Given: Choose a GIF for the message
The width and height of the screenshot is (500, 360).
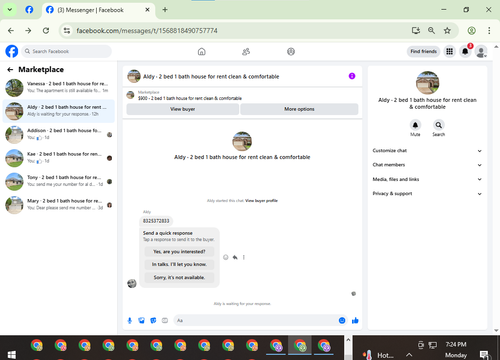Looking at the screenshot, I should tap(165, 320).
